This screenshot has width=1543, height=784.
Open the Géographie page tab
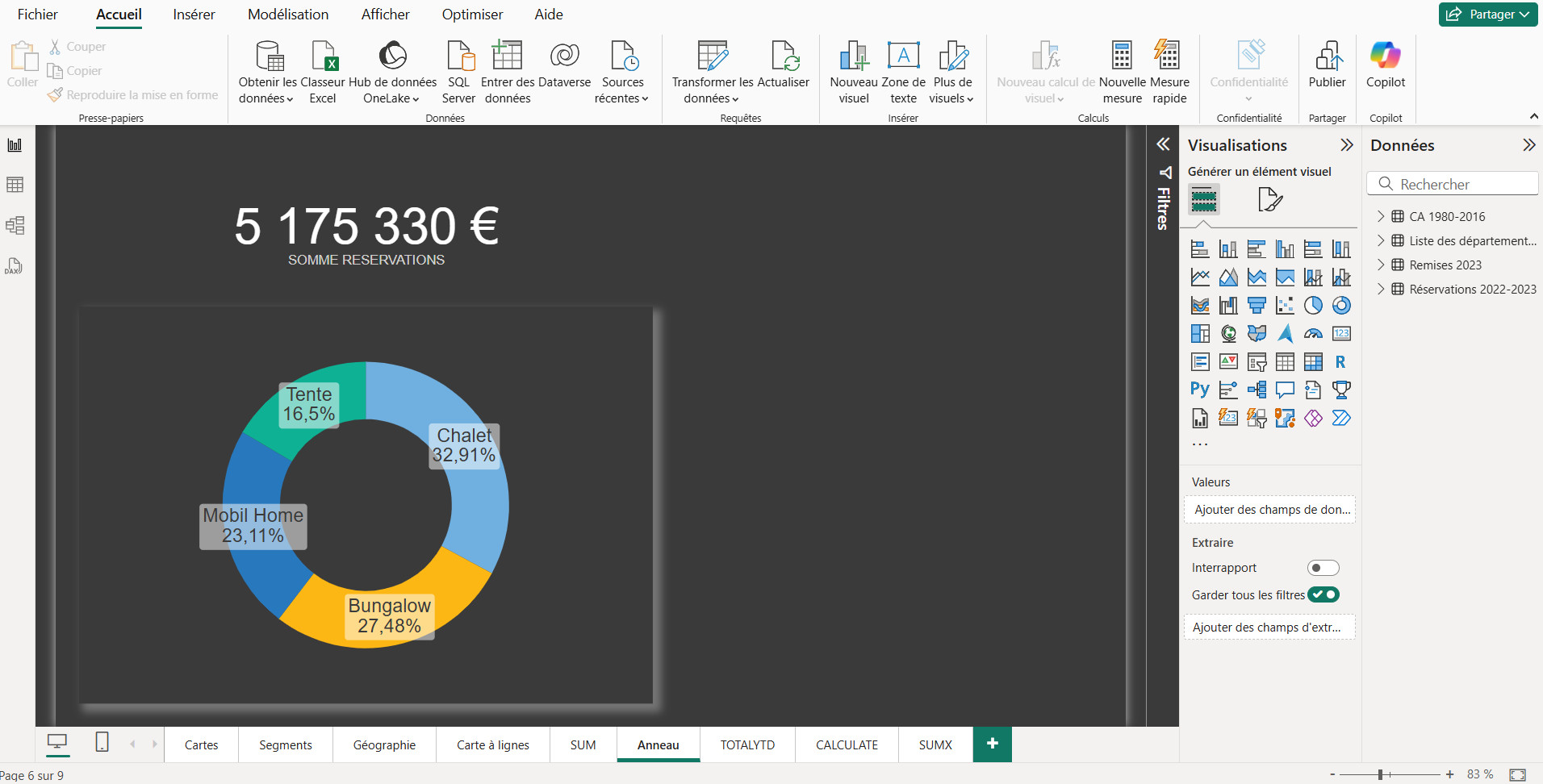384,744
